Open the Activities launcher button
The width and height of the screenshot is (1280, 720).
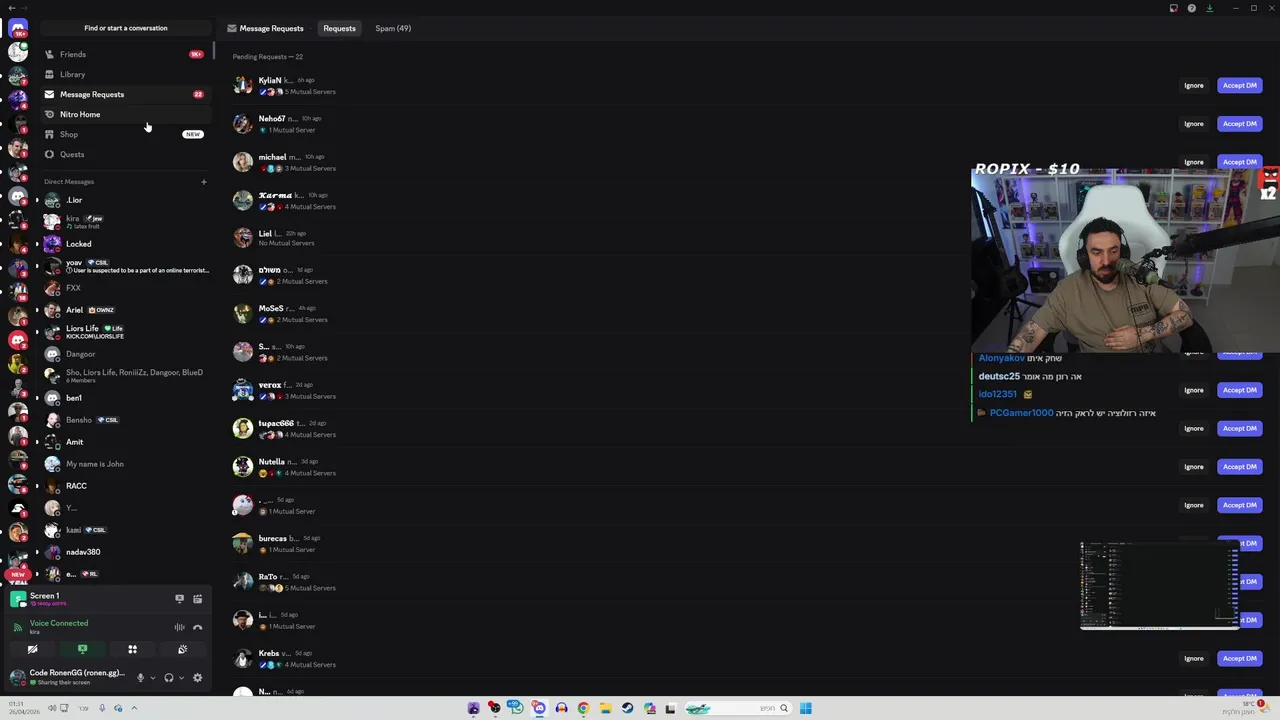(132, 649)
